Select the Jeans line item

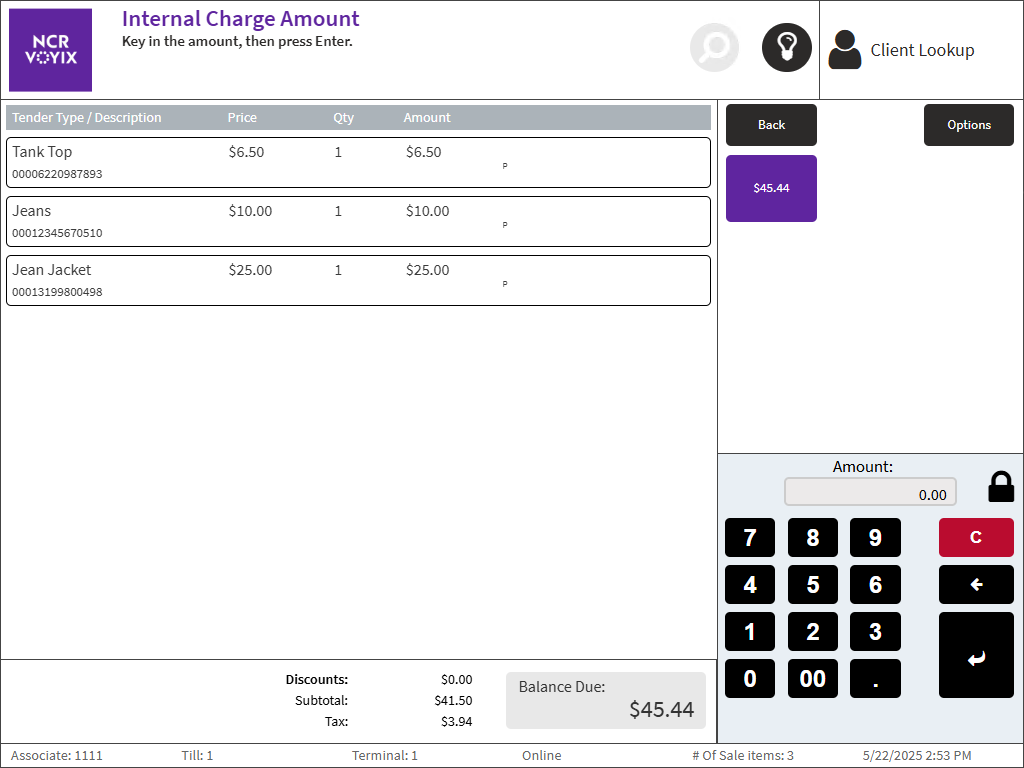(358, 221)
